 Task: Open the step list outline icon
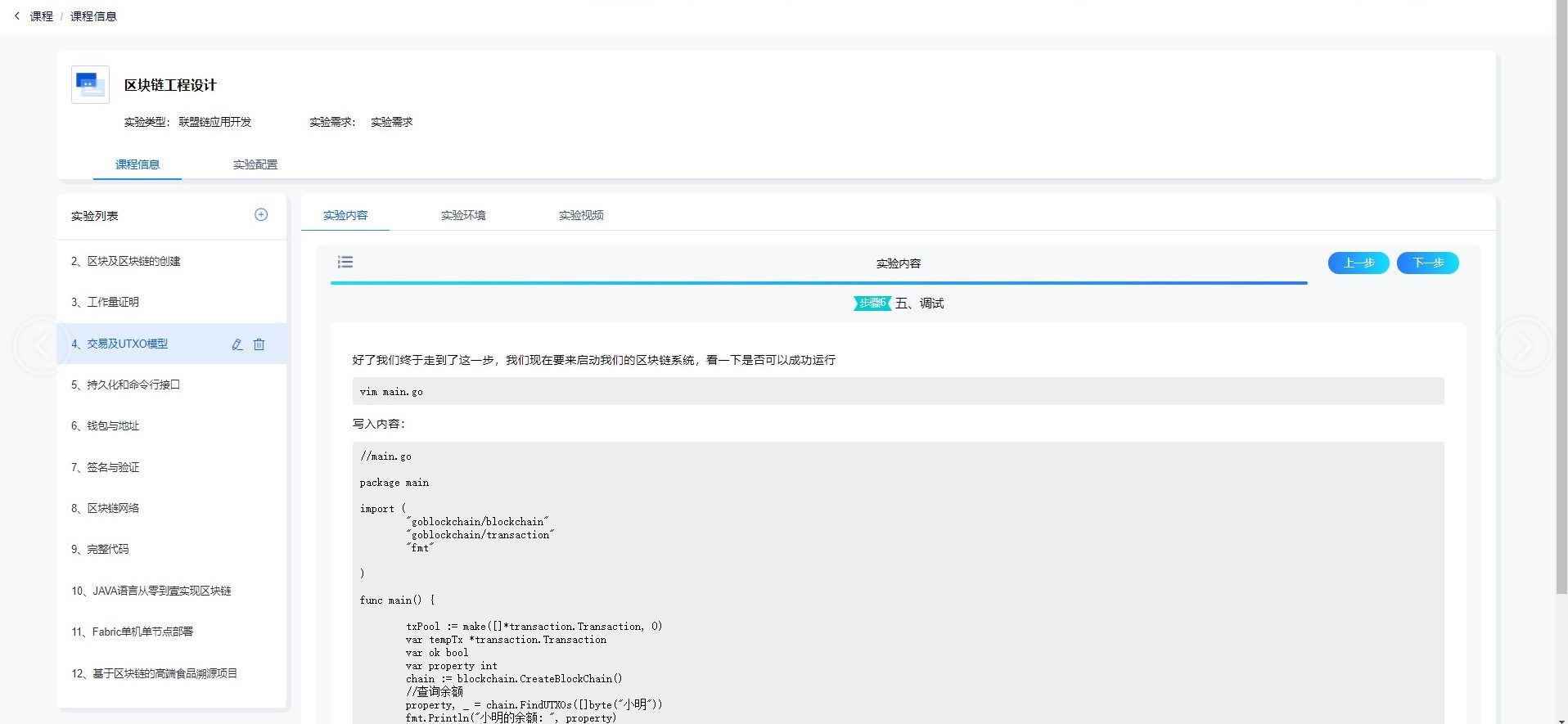click(x=345, y=262)
